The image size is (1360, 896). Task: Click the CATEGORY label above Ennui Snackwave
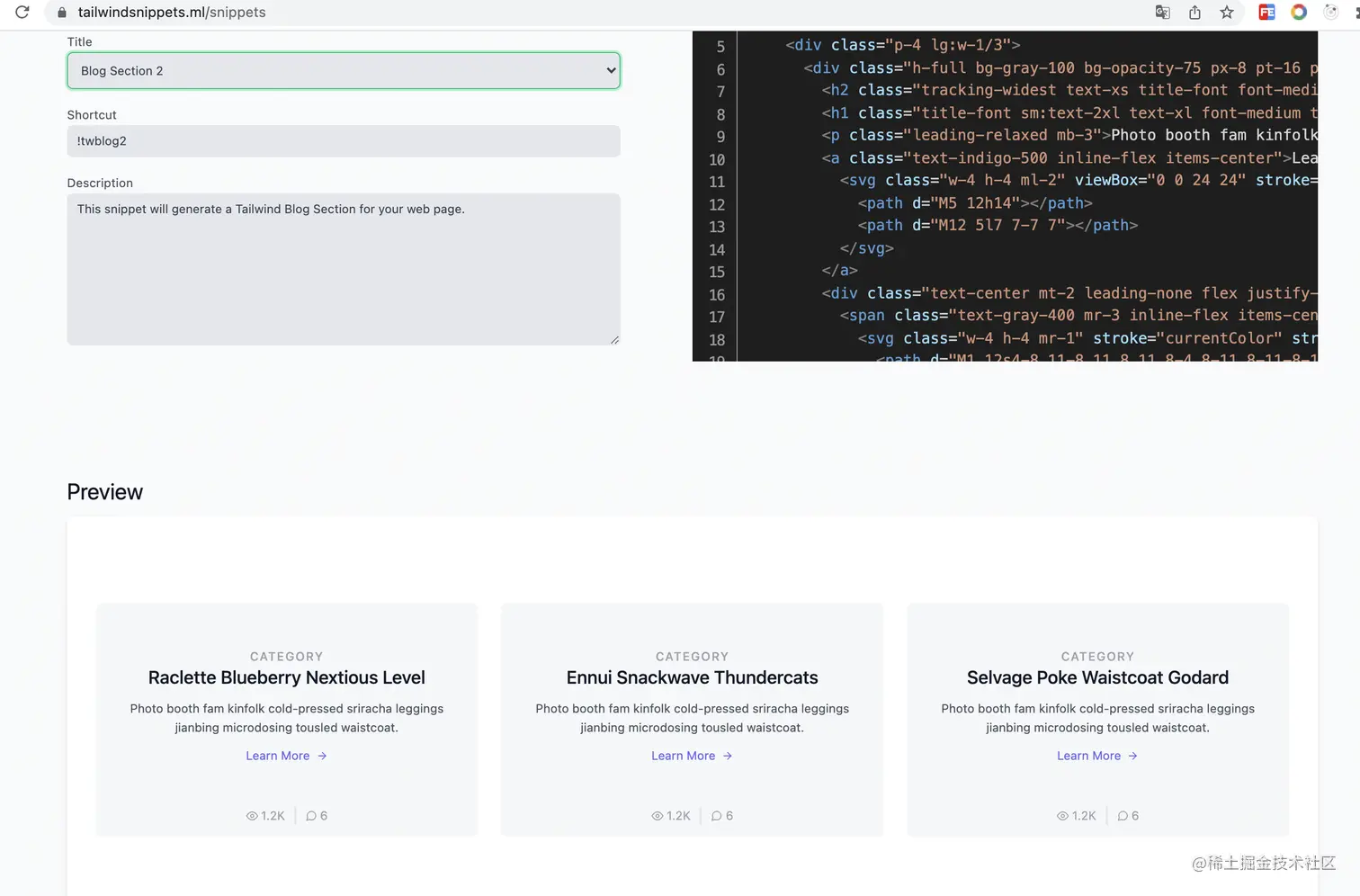tap(693, 657)
